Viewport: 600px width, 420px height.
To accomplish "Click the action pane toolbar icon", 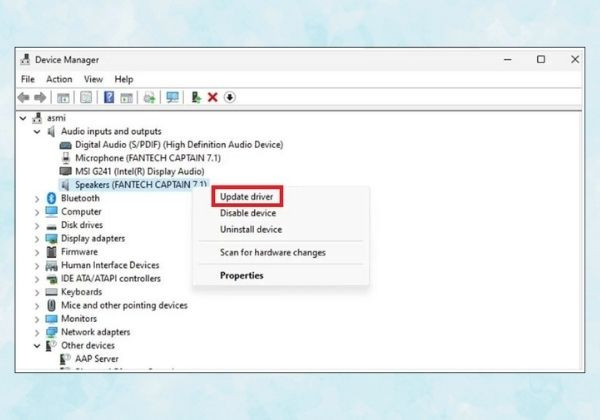I will coord(126,98).
